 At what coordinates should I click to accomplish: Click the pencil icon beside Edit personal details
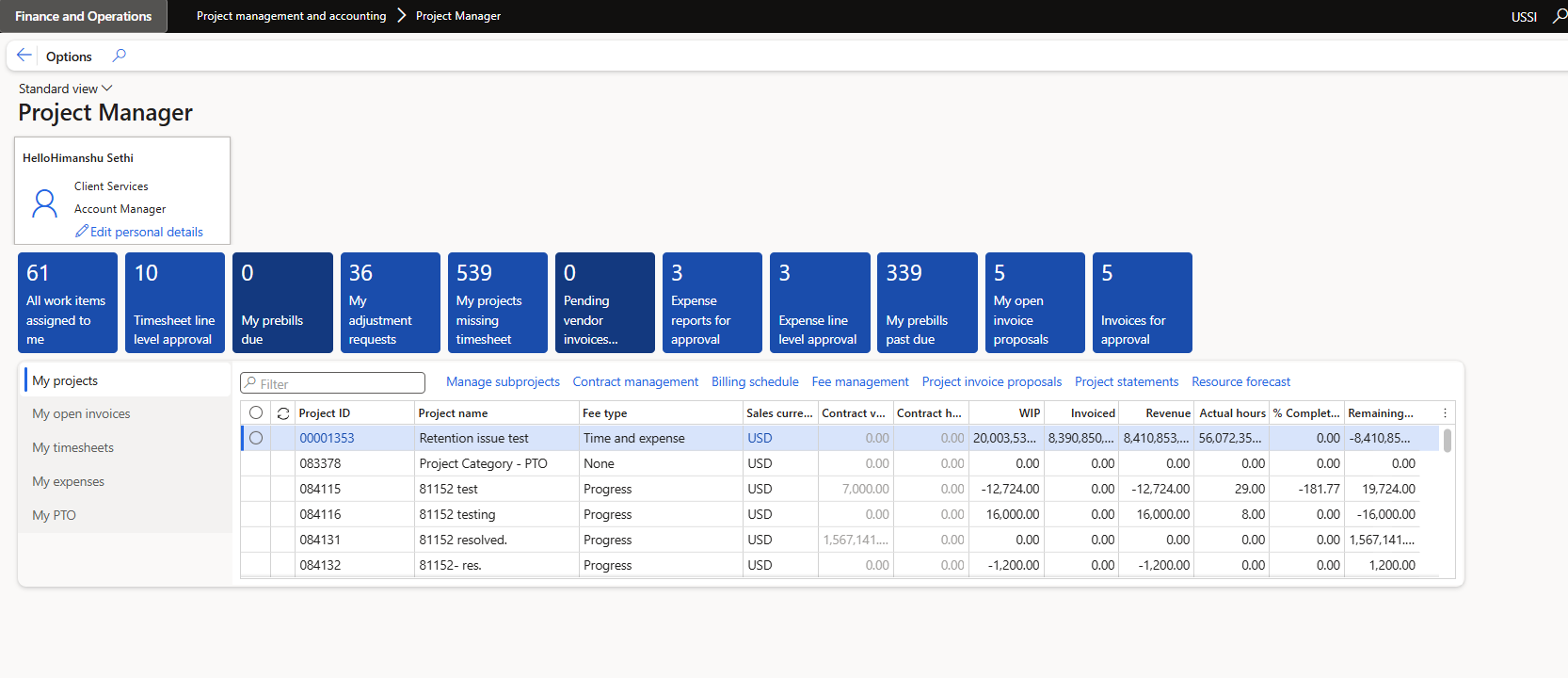82,232
